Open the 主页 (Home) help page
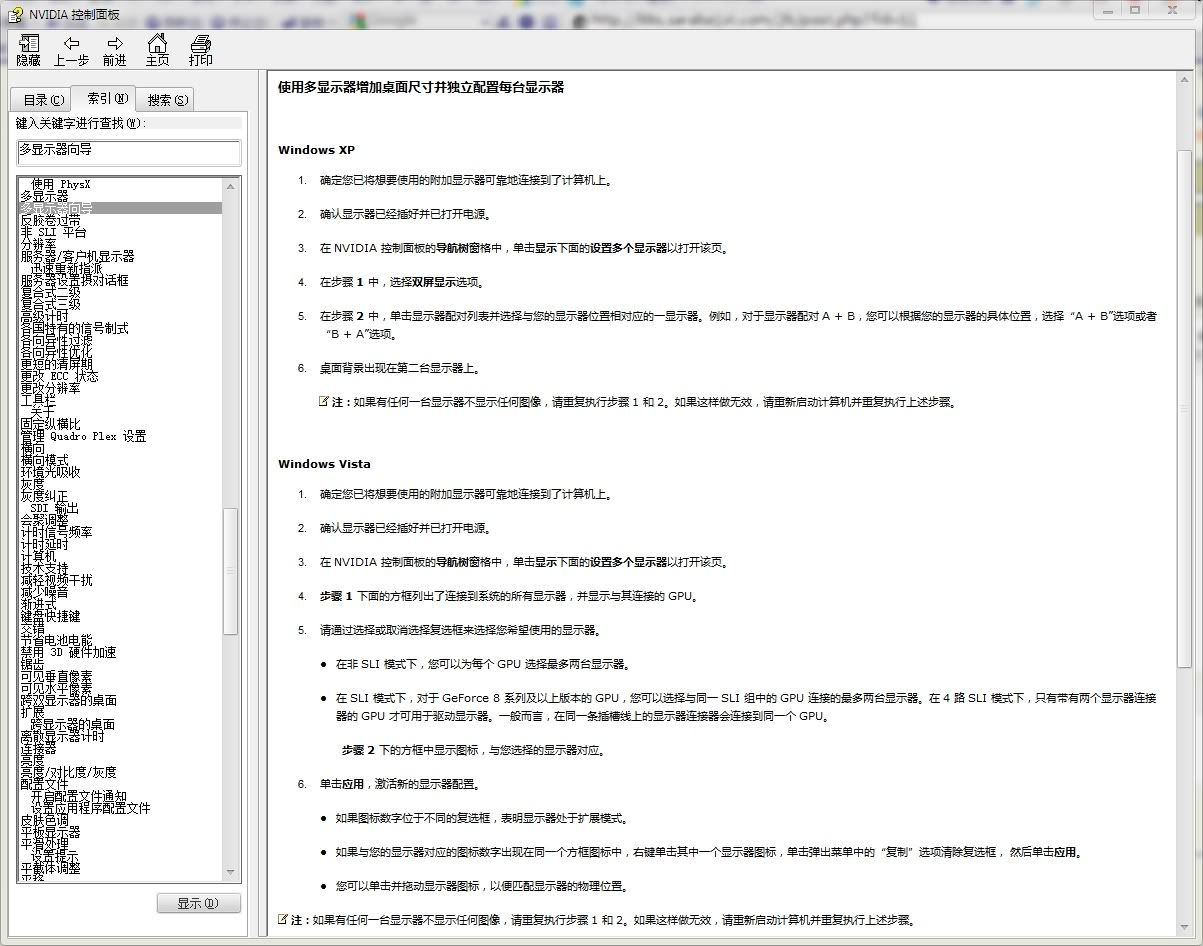 (x=157, y=51)
